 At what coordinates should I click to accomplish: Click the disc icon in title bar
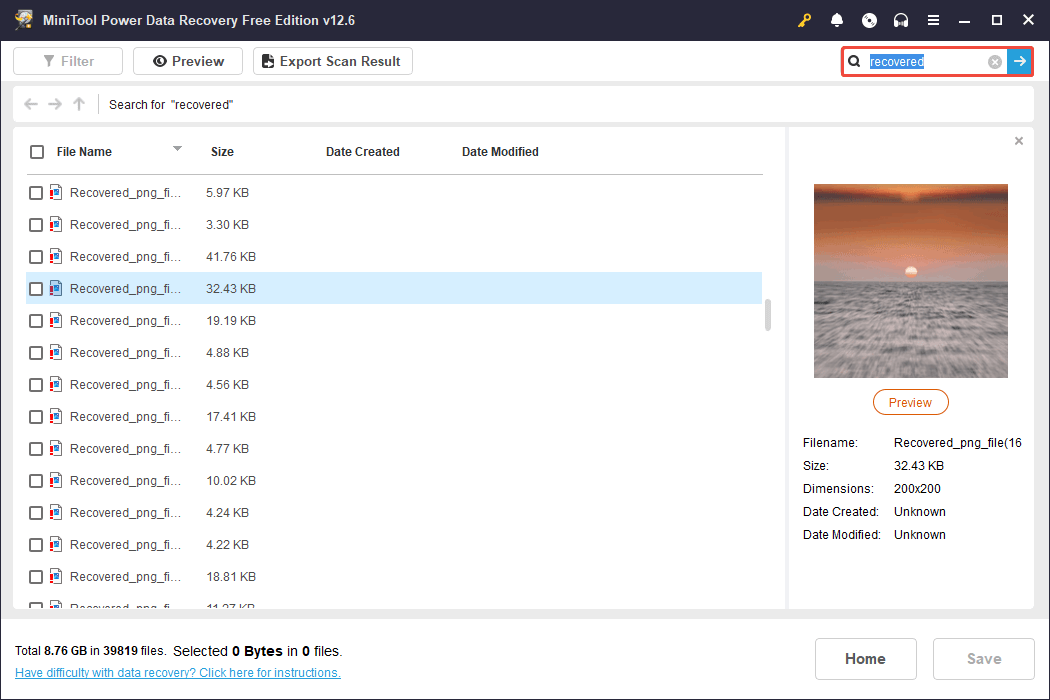(x=869, y=20)
